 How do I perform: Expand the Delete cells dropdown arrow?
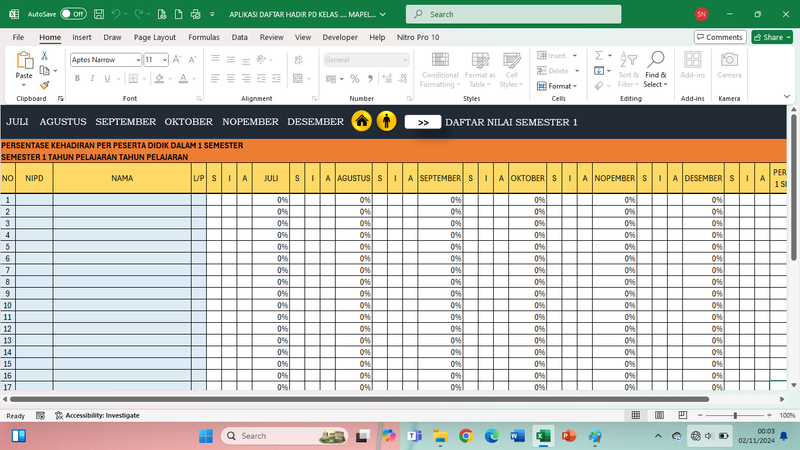577,71
